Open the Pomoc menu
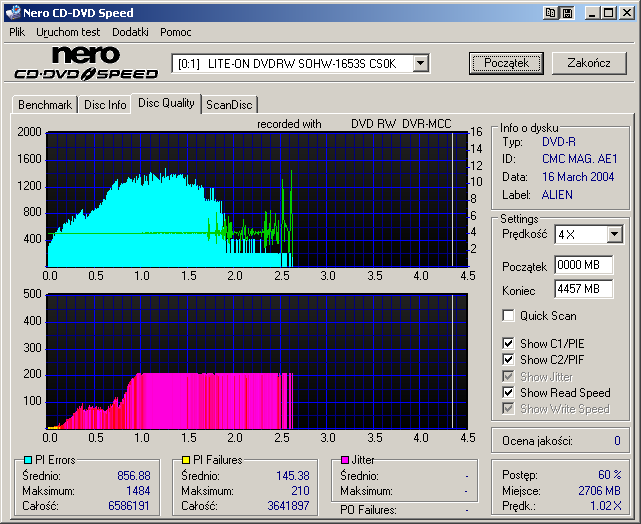This screenshot has width=641, height=524. 176,32
